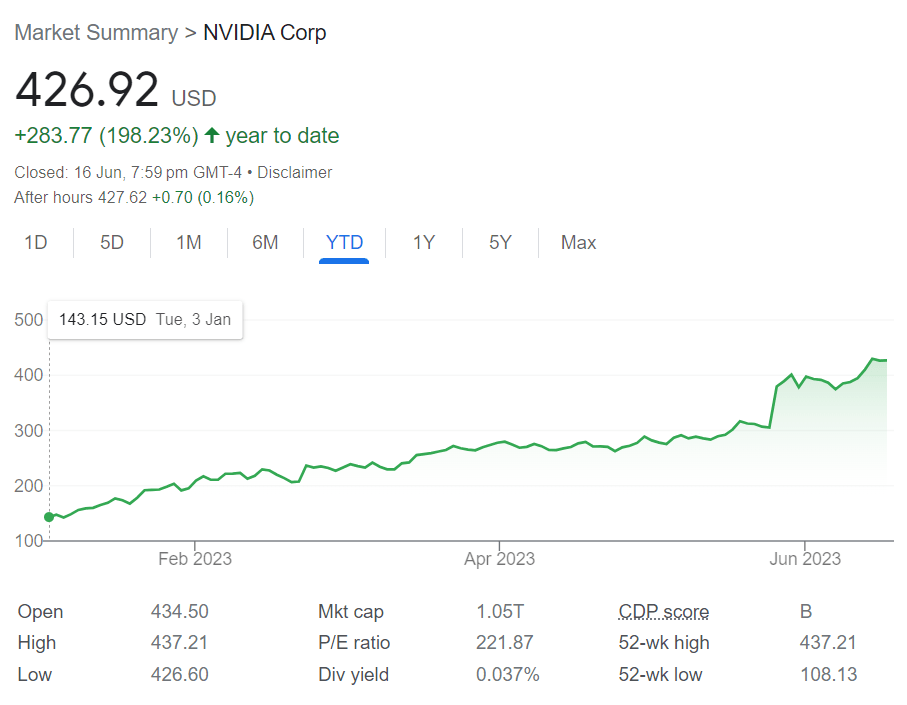Select the Max range tab
The width and height of the screenshot is (907, 705).
pyautogui.click(x=578, y=243)
